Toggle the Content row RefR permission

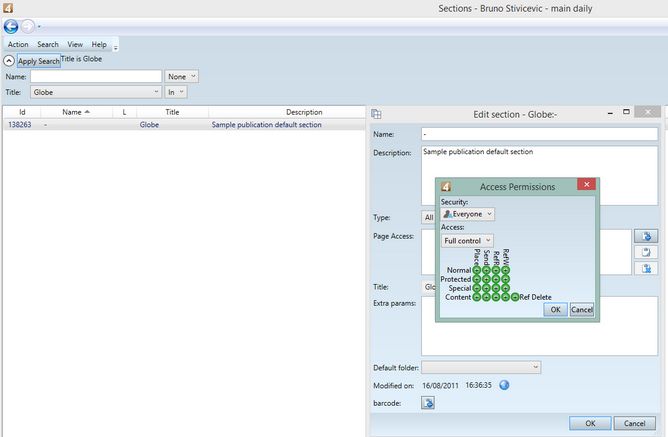496,297
